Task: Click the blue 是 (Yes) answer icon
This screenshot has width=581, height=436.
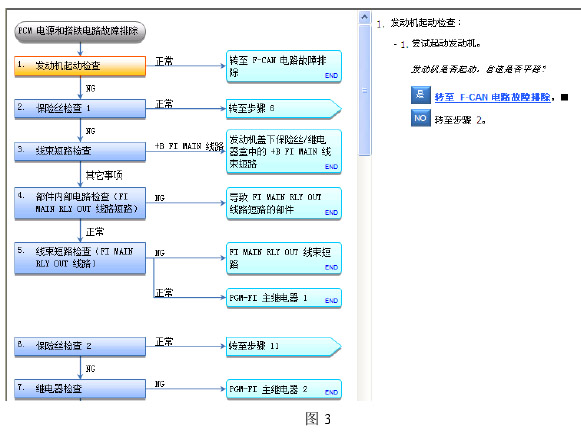Action: tap(421, 95)
